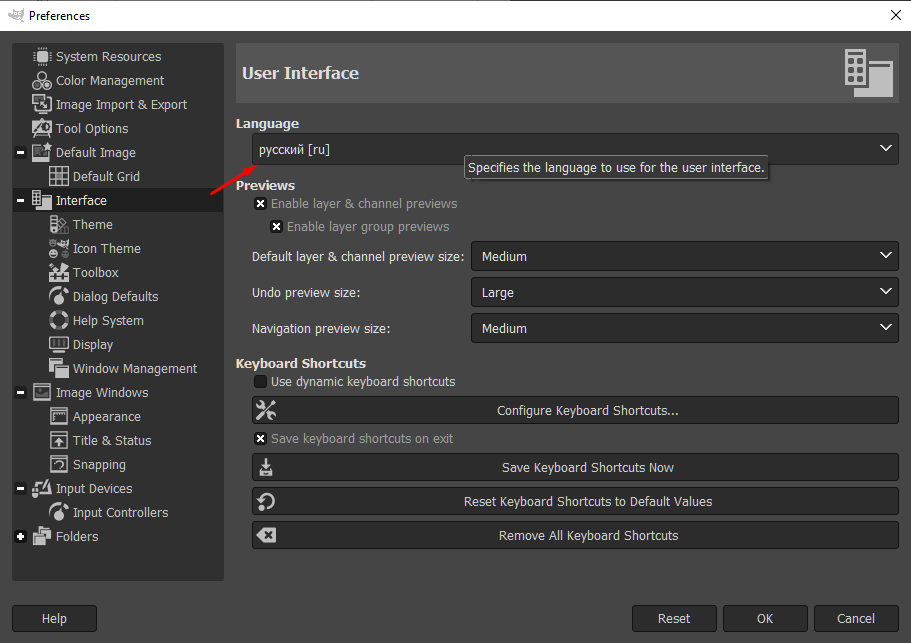Click the Snapping icon
The image size is (911, 643).
[59, 464]
